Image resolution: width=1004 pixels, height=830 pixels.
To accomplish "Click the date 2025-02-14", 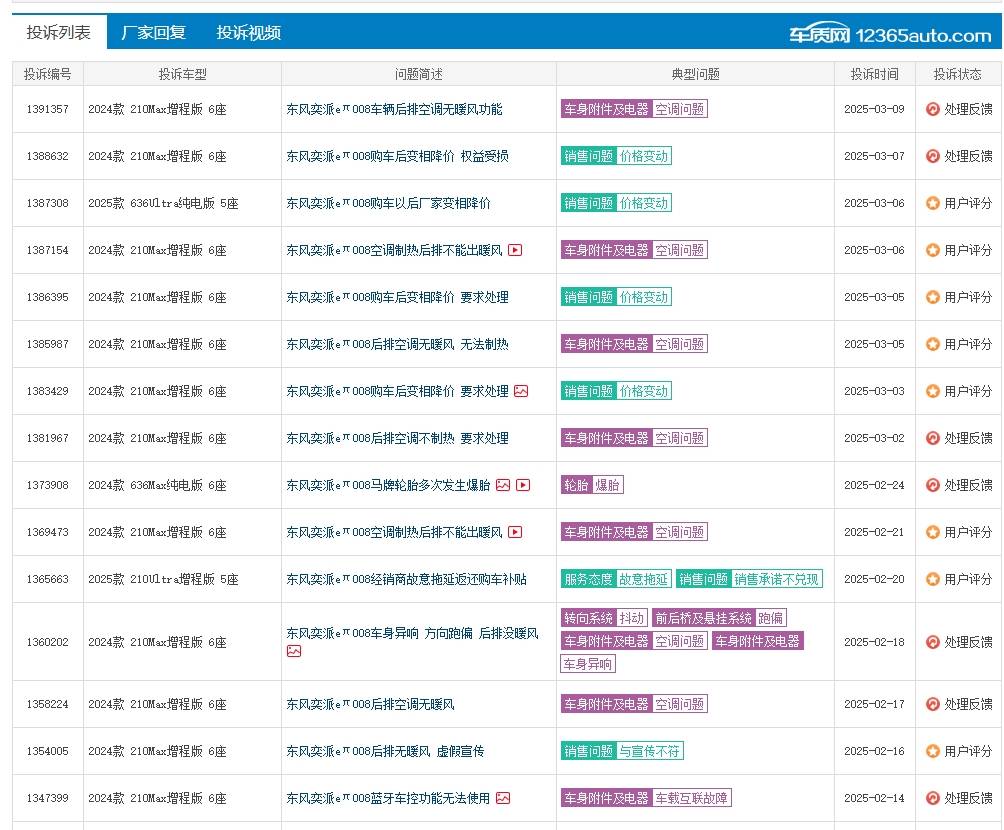I will 875,798.
